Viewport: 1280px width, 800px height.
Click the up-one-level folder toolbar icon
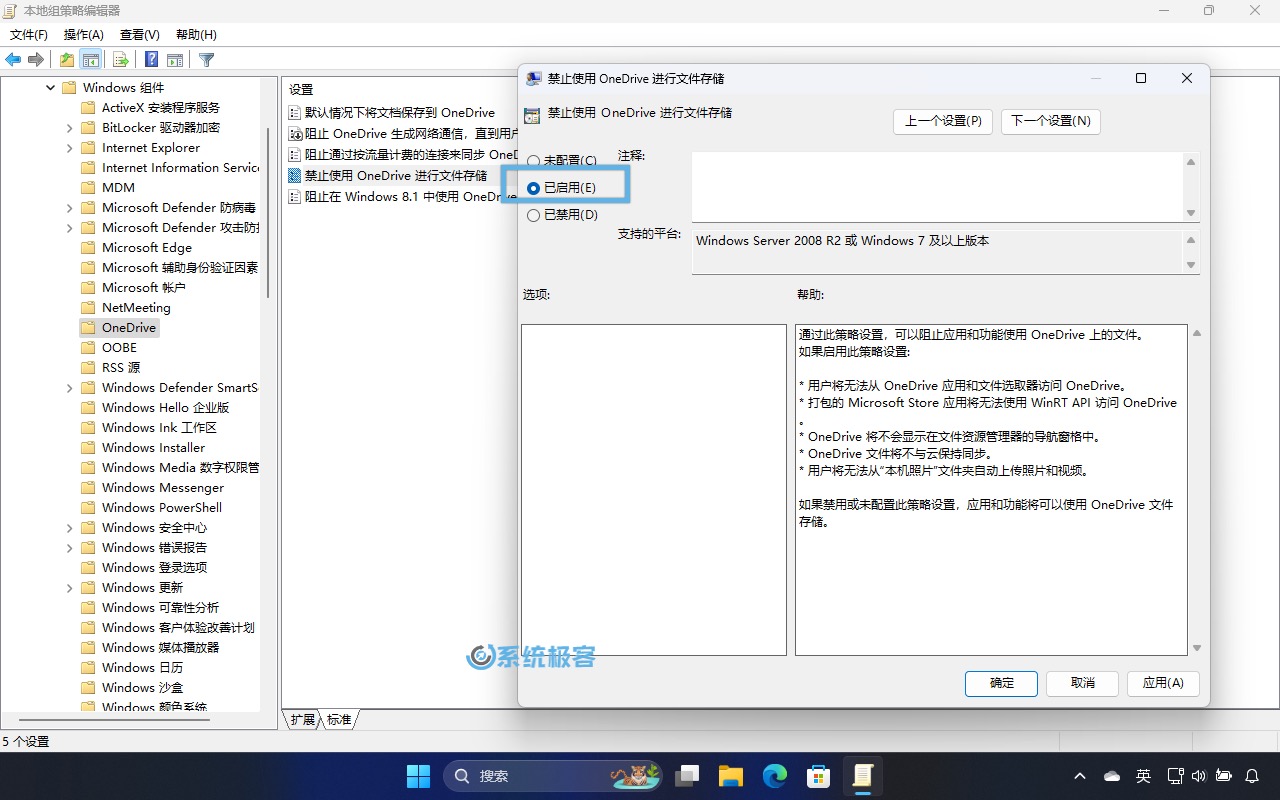[x=67, y=60]
